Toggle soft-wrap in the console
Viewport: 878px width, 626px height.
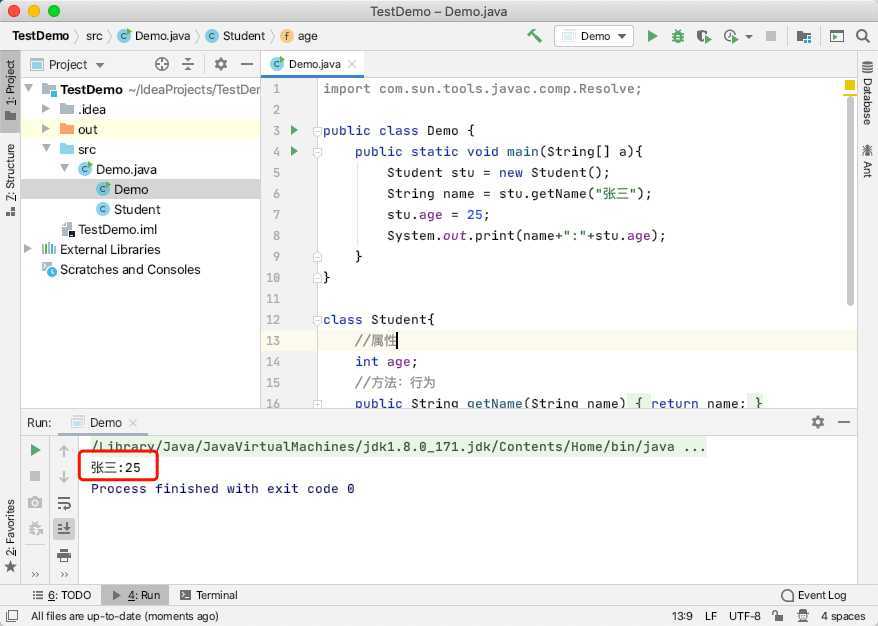click(64, 503)
